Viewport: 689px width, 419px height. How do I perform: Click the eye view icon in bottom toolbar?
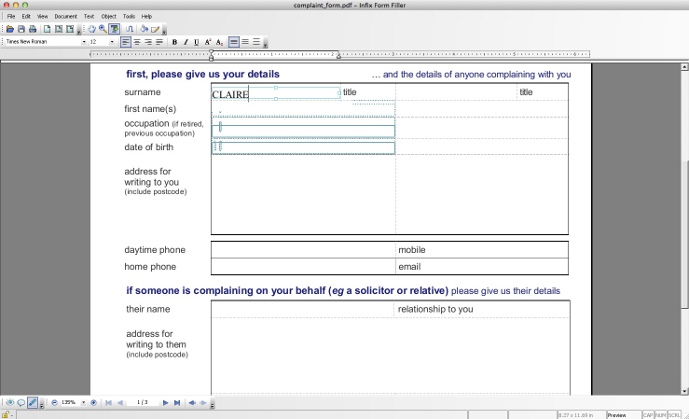pos(10,402)
